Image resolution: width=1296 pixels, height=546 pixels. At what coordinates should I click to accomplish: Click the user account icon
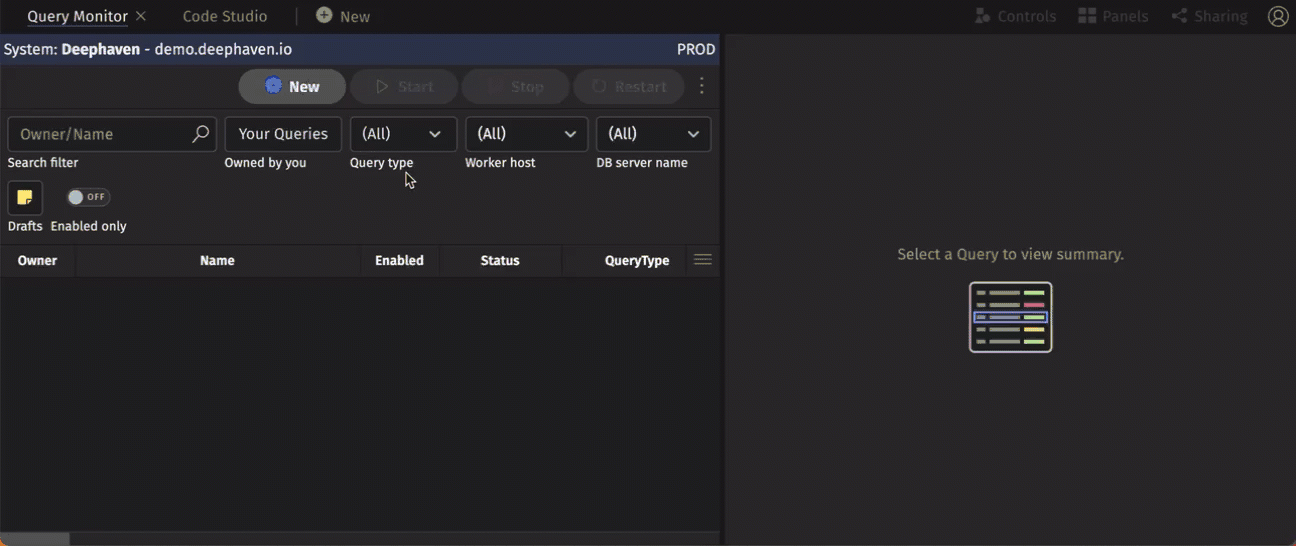point(1278,16)
